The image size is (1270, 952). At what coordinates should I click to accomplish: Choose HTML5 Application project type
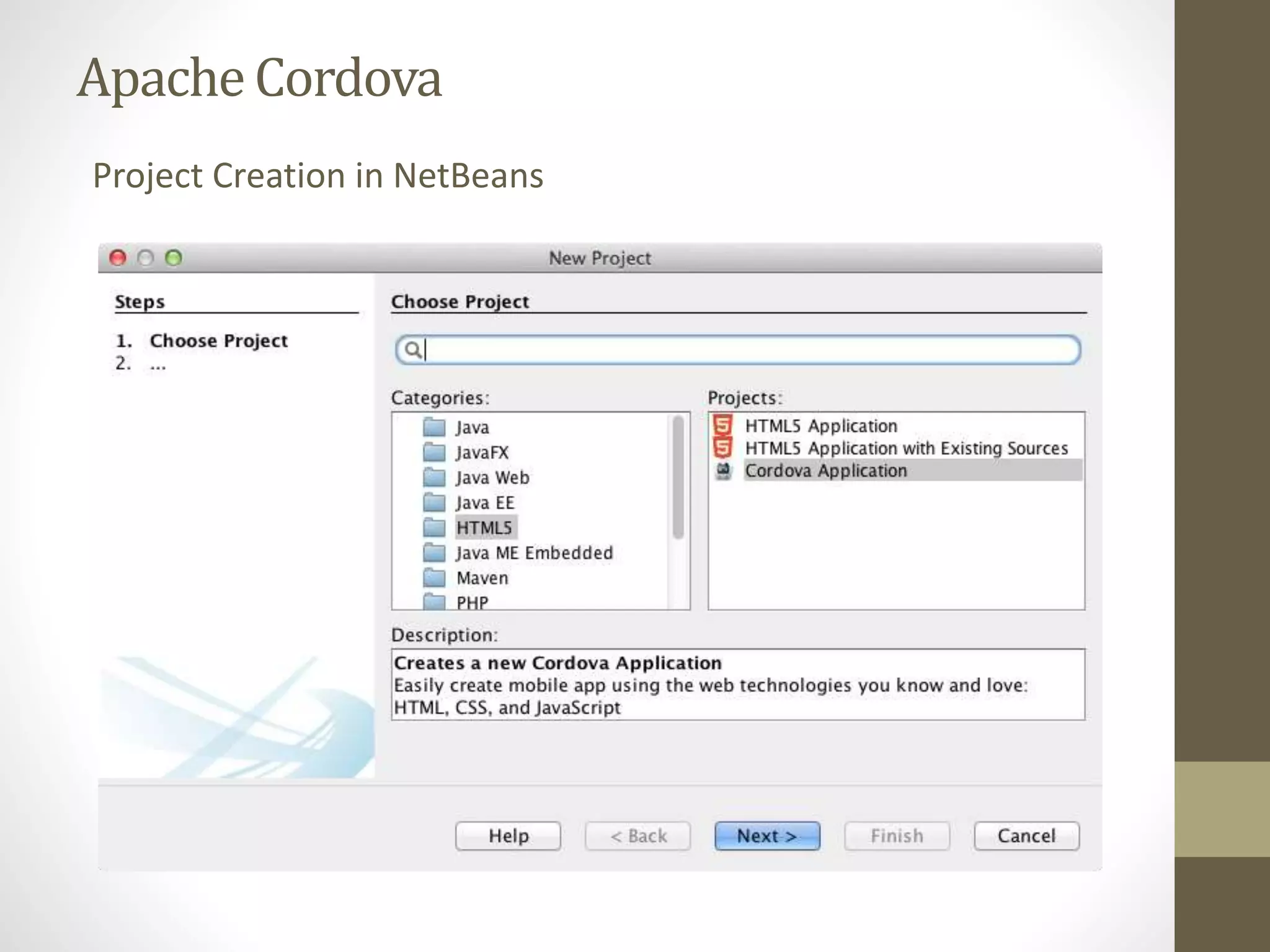(821, 426)
